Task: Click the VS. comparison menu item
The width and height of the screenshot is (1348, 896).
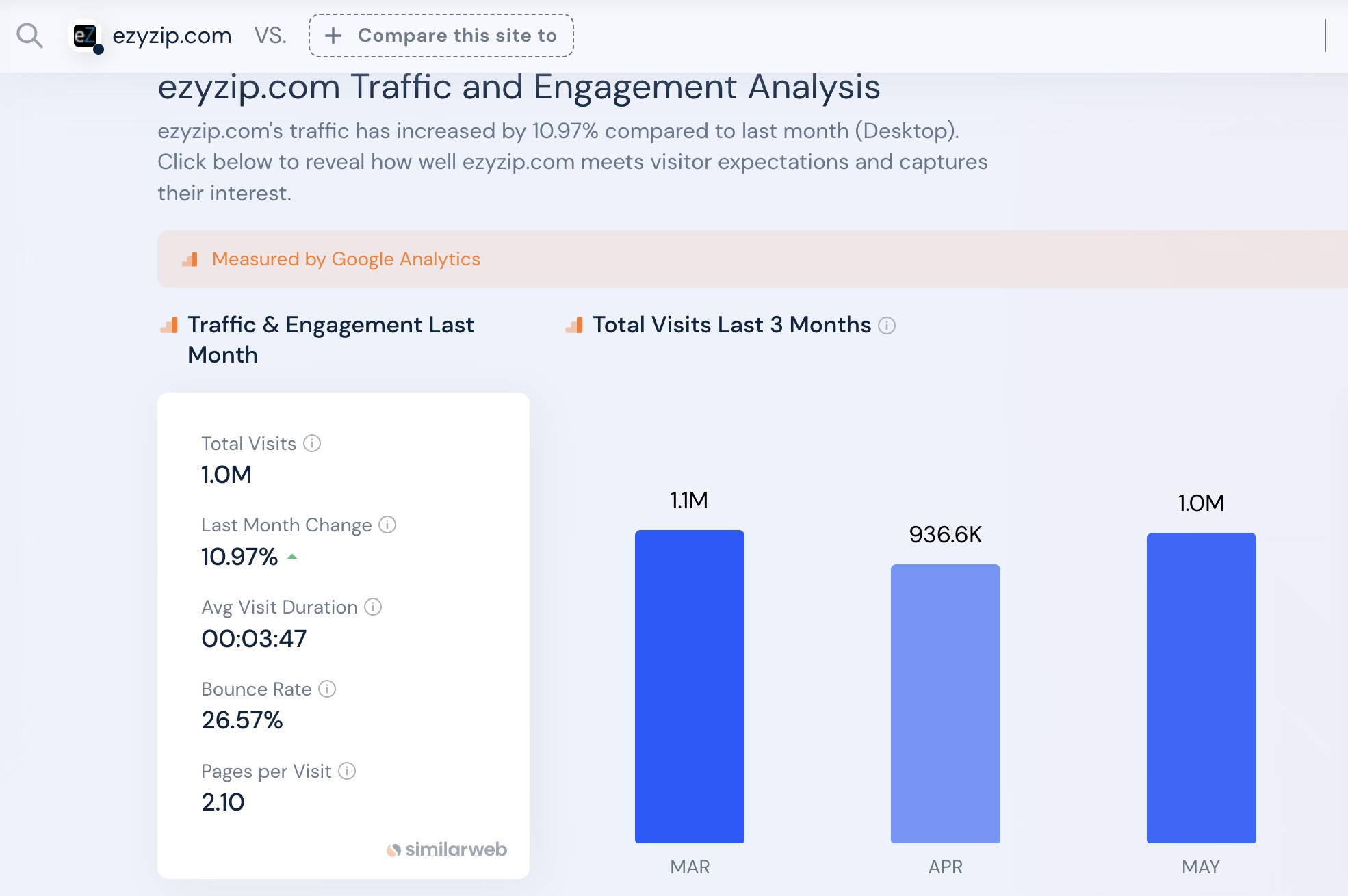Action: pyautogui.click(x=272, y=36)
